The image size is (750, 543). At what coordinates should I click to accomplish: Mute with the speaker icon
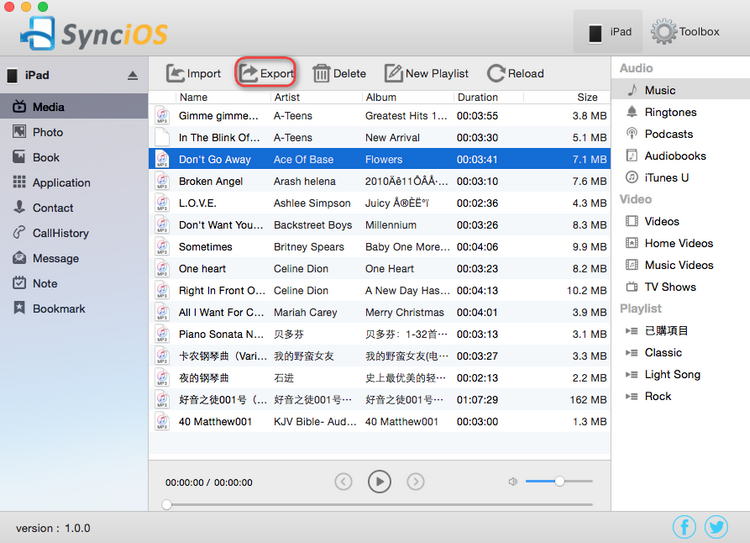pyautogui.click(x=513, y=481)
